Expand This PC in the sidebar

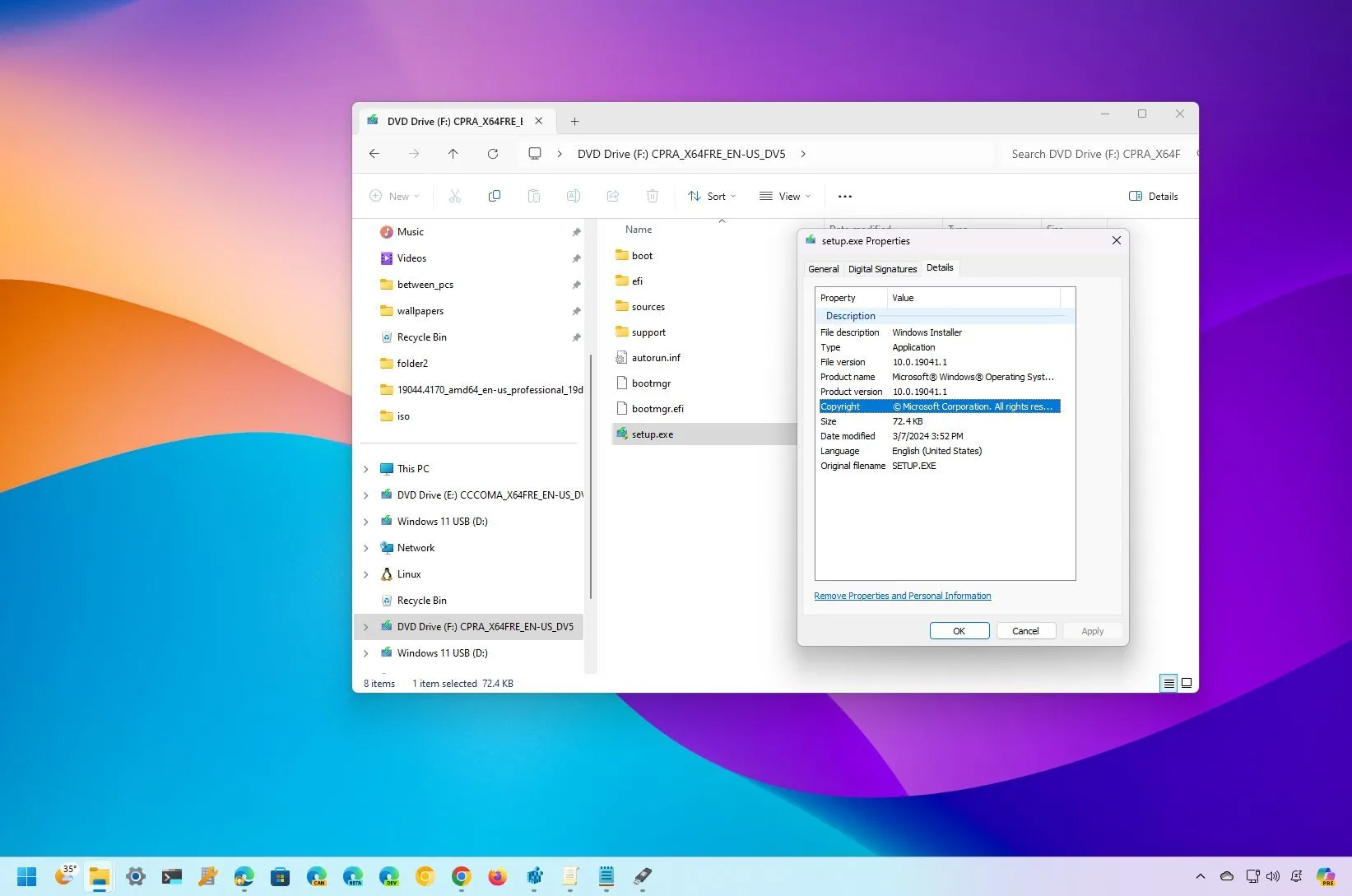pos(365,468)
